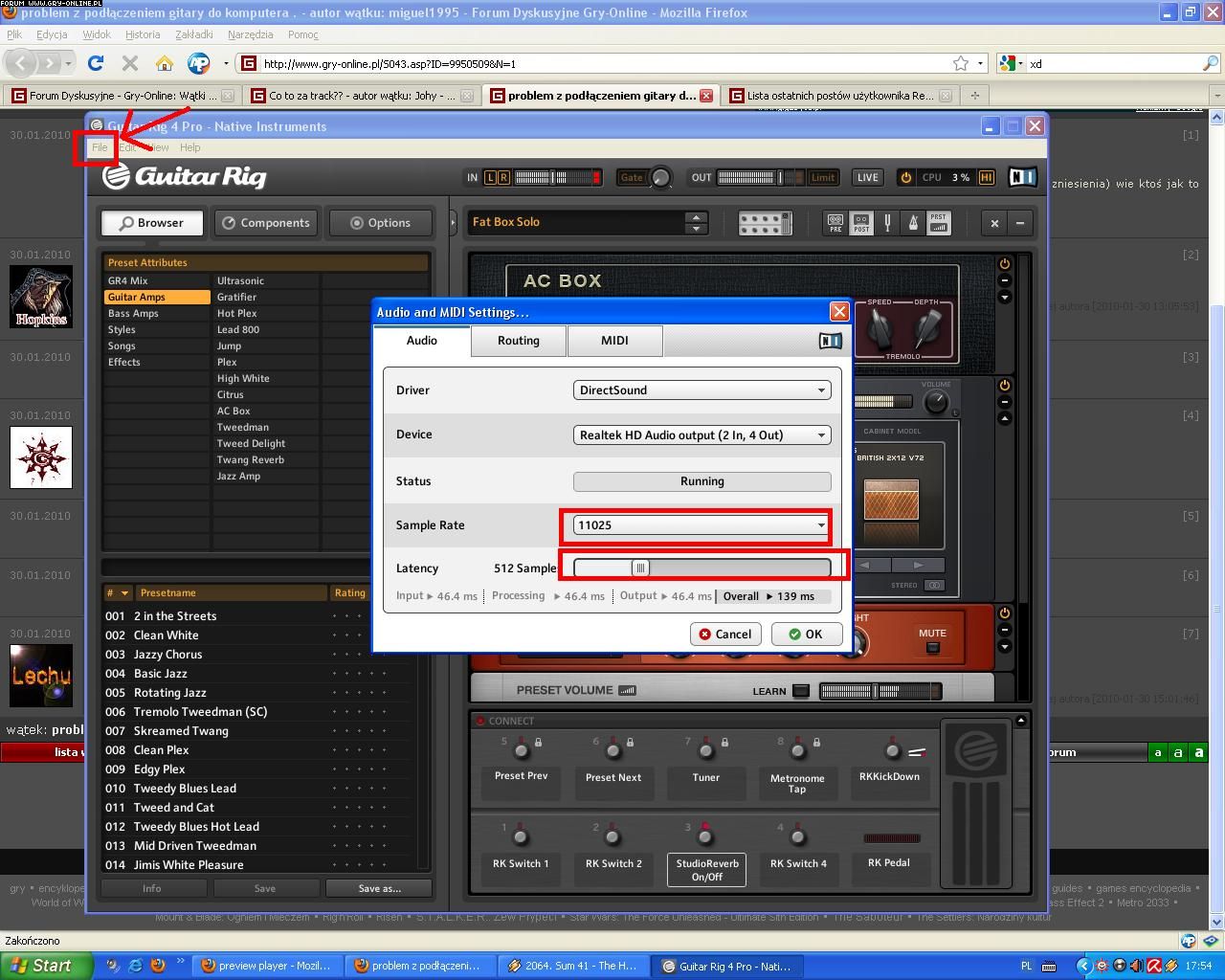Toggle the HI high-quality mode
Image resolution: width=1225 pixels, height=980 pixels.
pyautogui.click(x=987, y=177)
